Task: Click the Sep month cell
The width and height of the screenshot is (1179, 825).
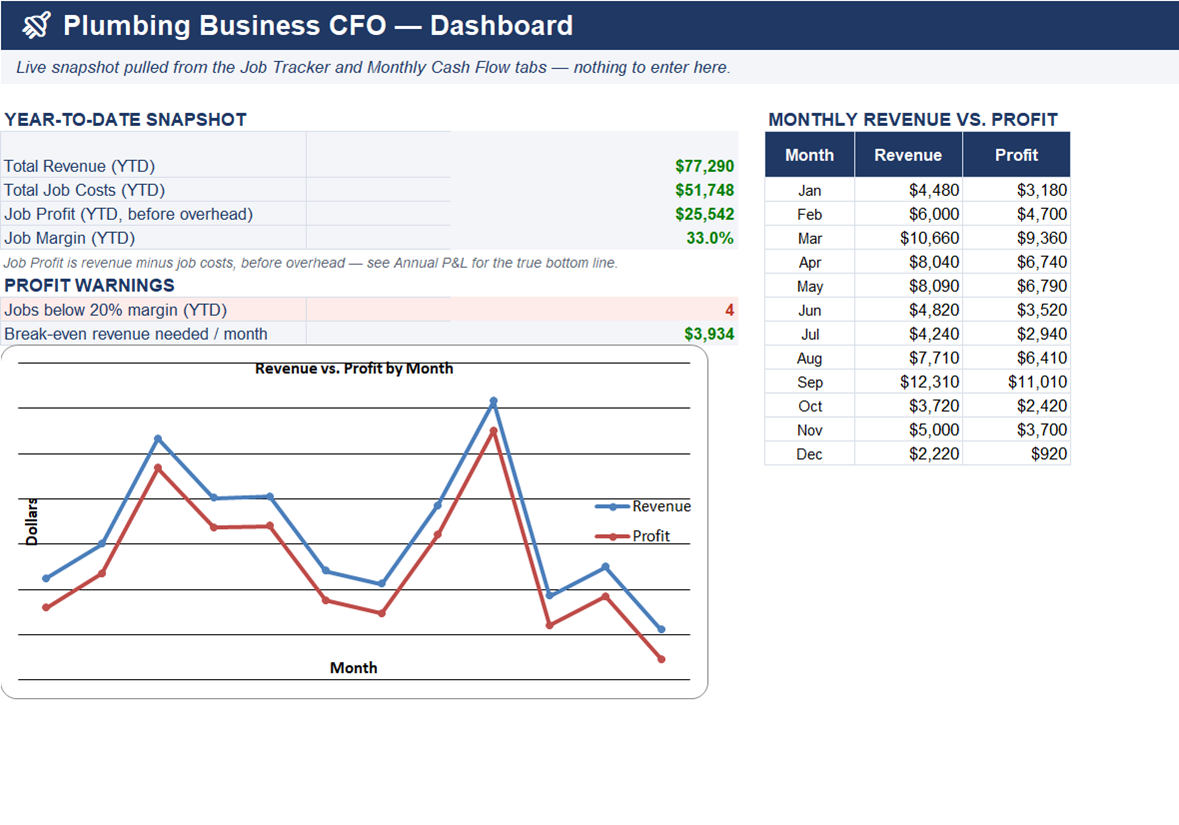Action: [x=810, y=383]
